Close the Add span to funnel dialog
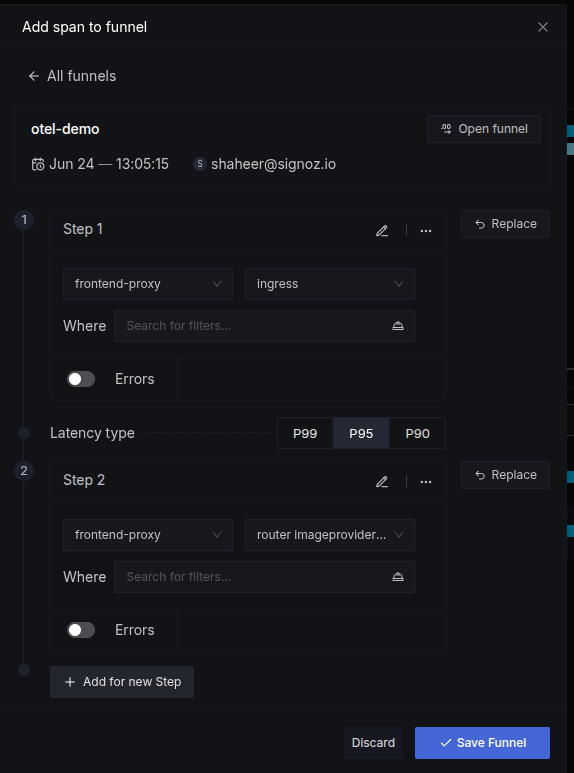This screenshot has height=773, width=574. 542,27
